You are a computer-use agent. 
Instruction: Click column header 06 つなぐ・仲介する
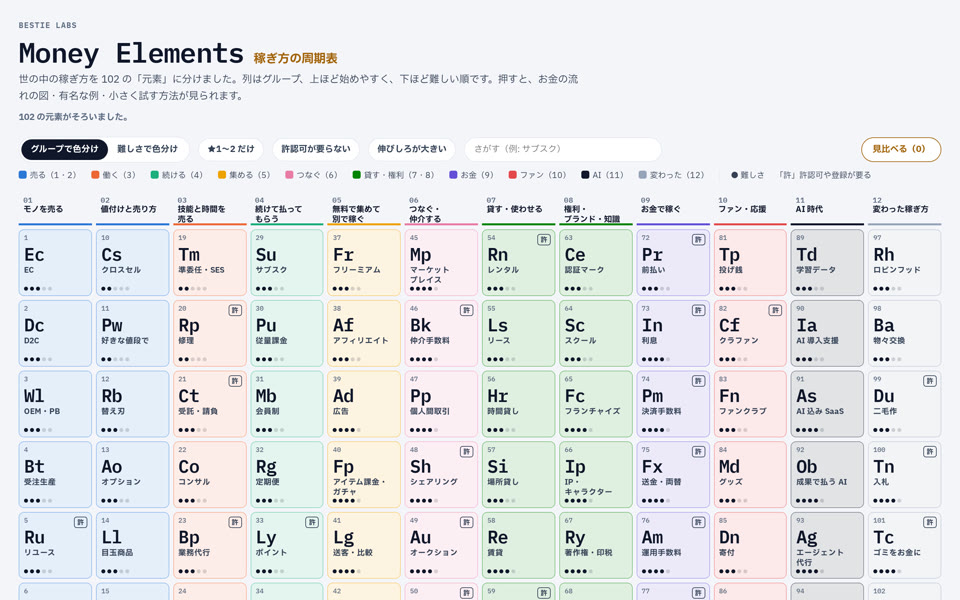(x=441, y=209)
